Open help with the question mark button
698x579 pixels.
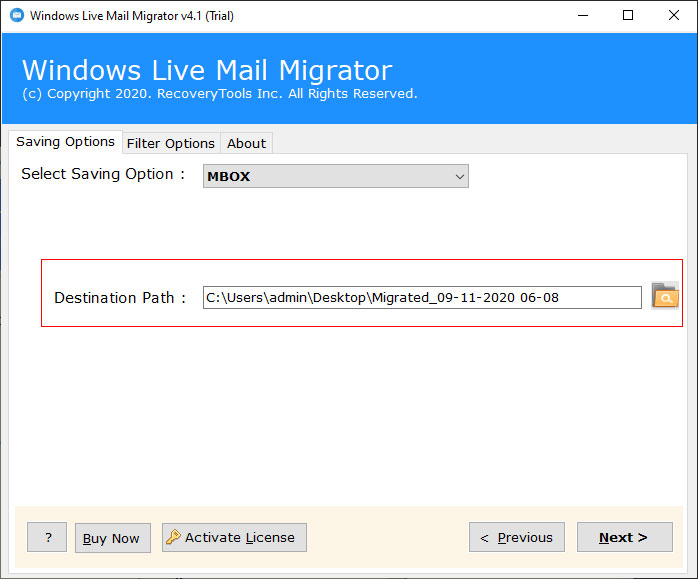(47, 537)
